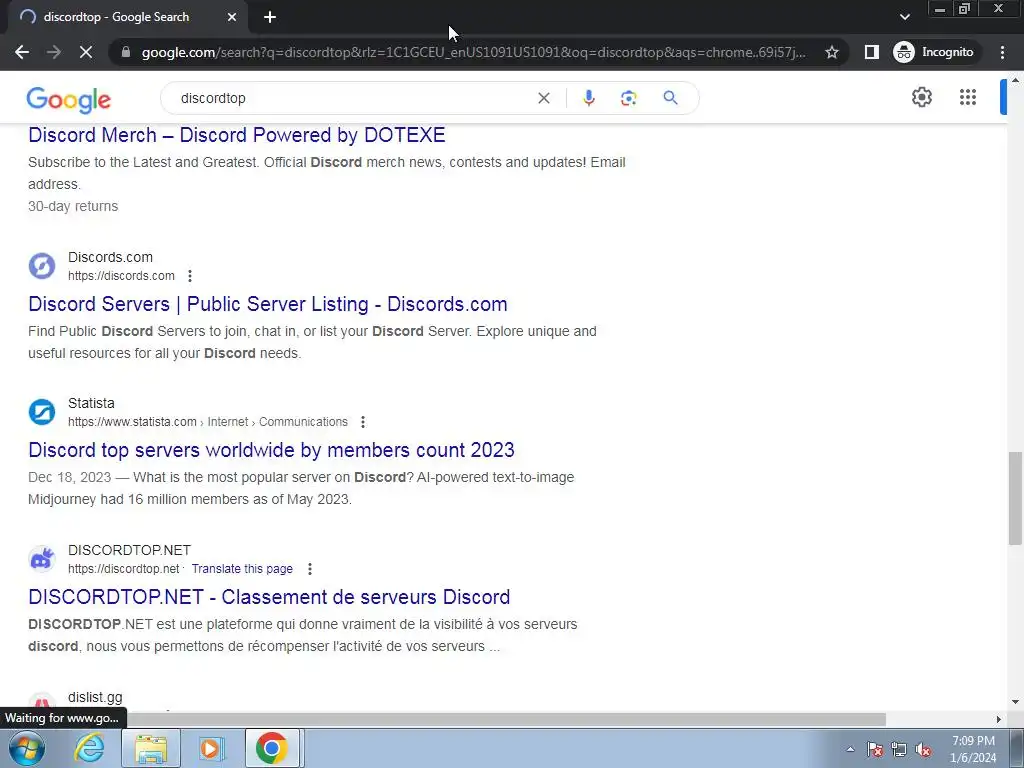
Task: Show hidden system tray icons
Action: (850, 750)
